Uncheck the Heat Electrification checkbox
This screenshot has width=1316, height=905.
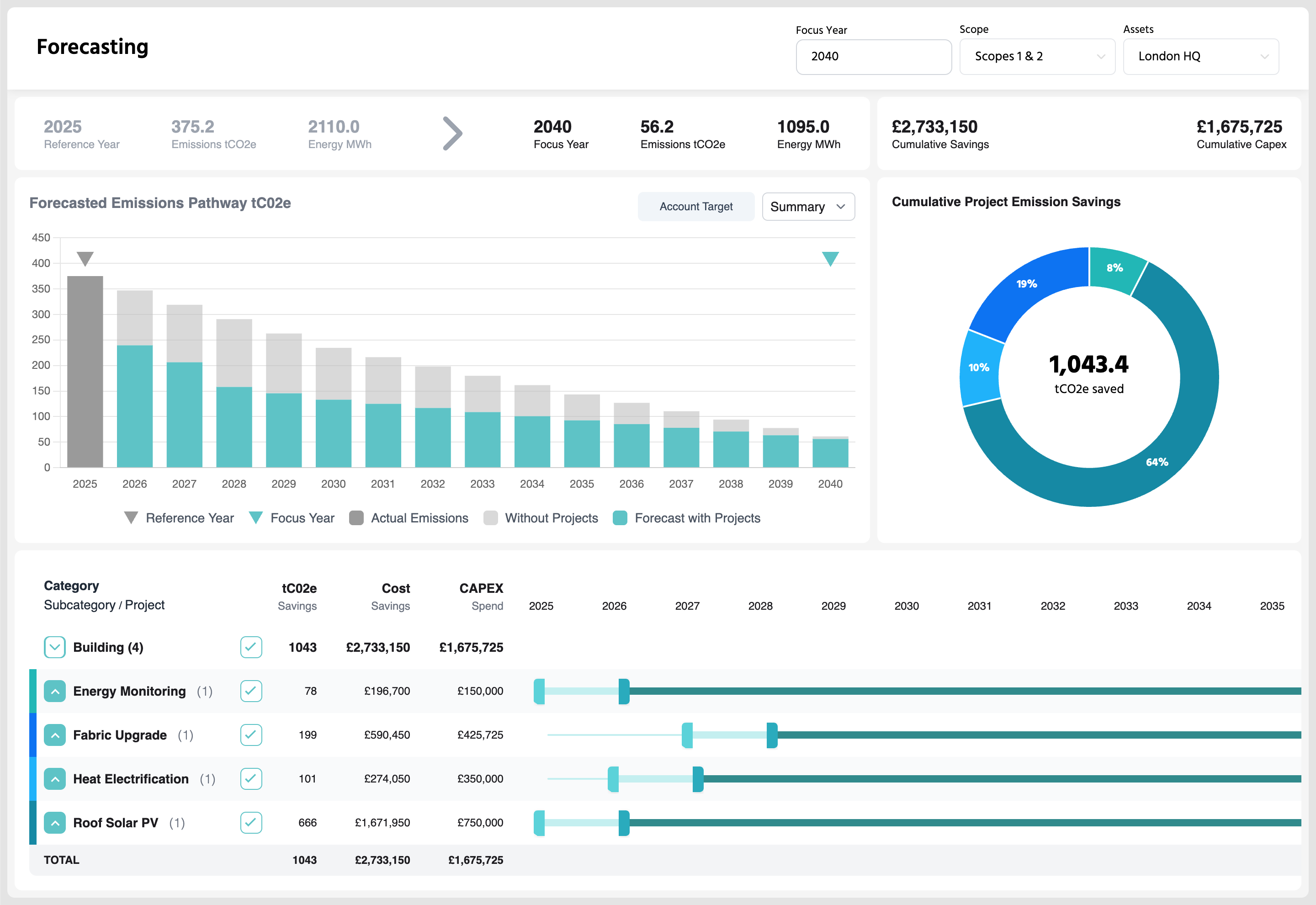pos(250,778)
